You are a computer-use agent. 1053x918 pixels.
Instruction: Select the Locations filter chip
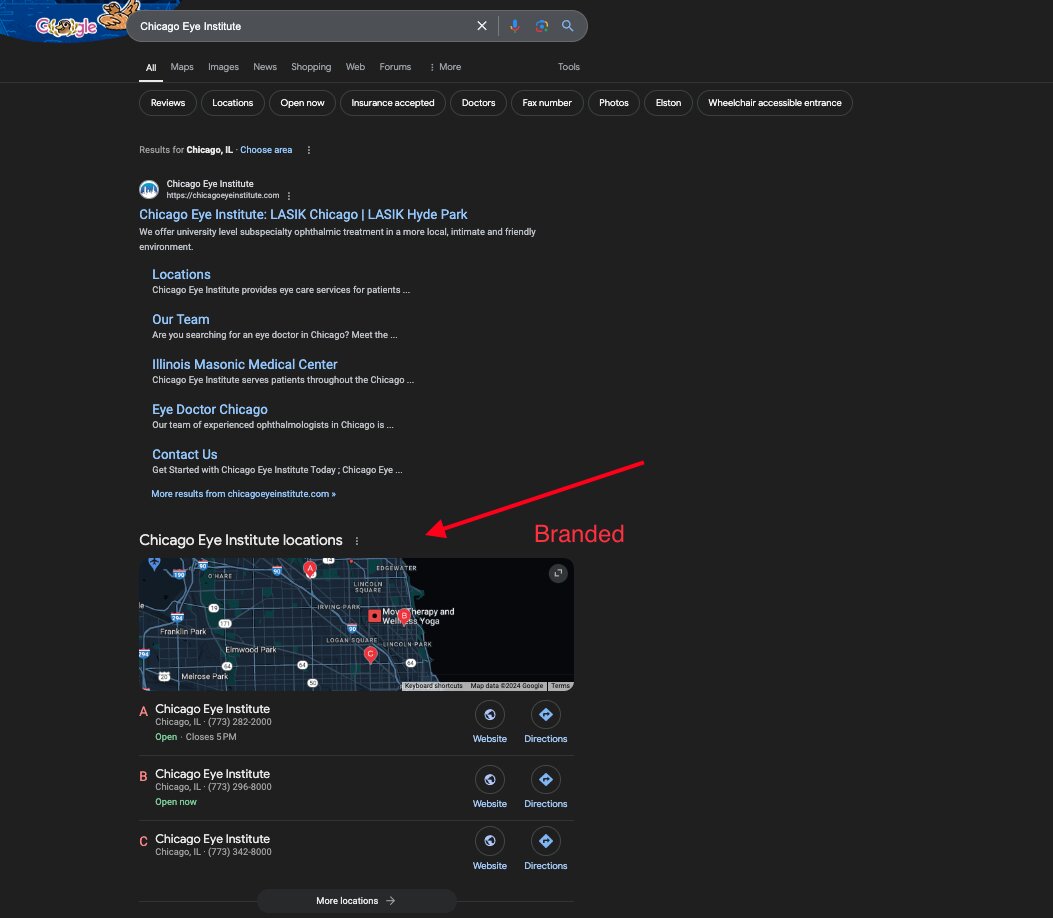[232, 103]
